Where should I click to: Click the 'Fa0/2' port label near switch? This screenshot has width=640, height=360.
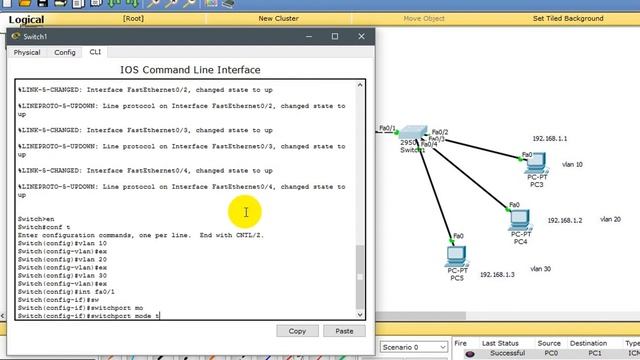440,132
